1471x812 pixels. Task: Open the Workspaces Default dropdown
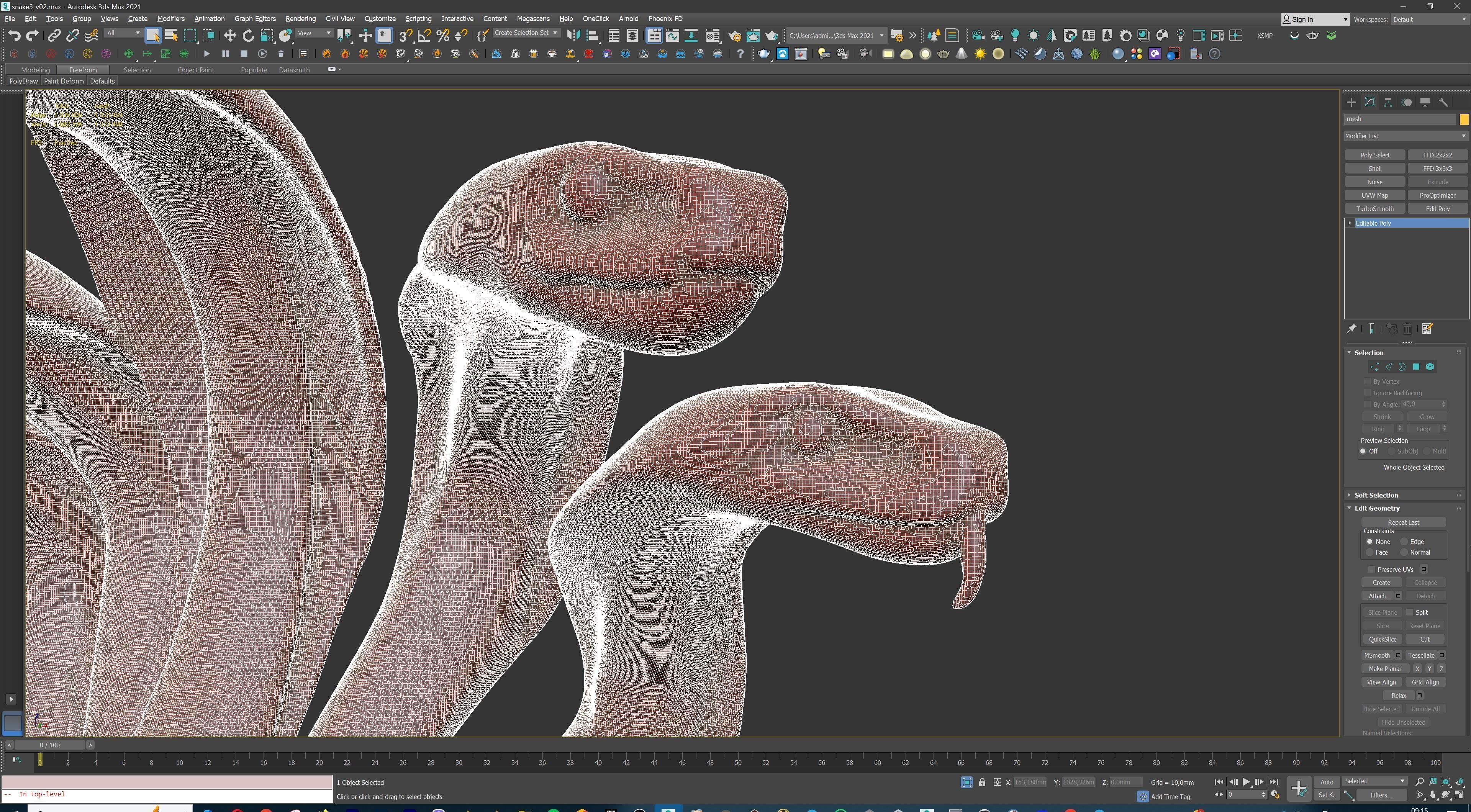(1429, 20)
